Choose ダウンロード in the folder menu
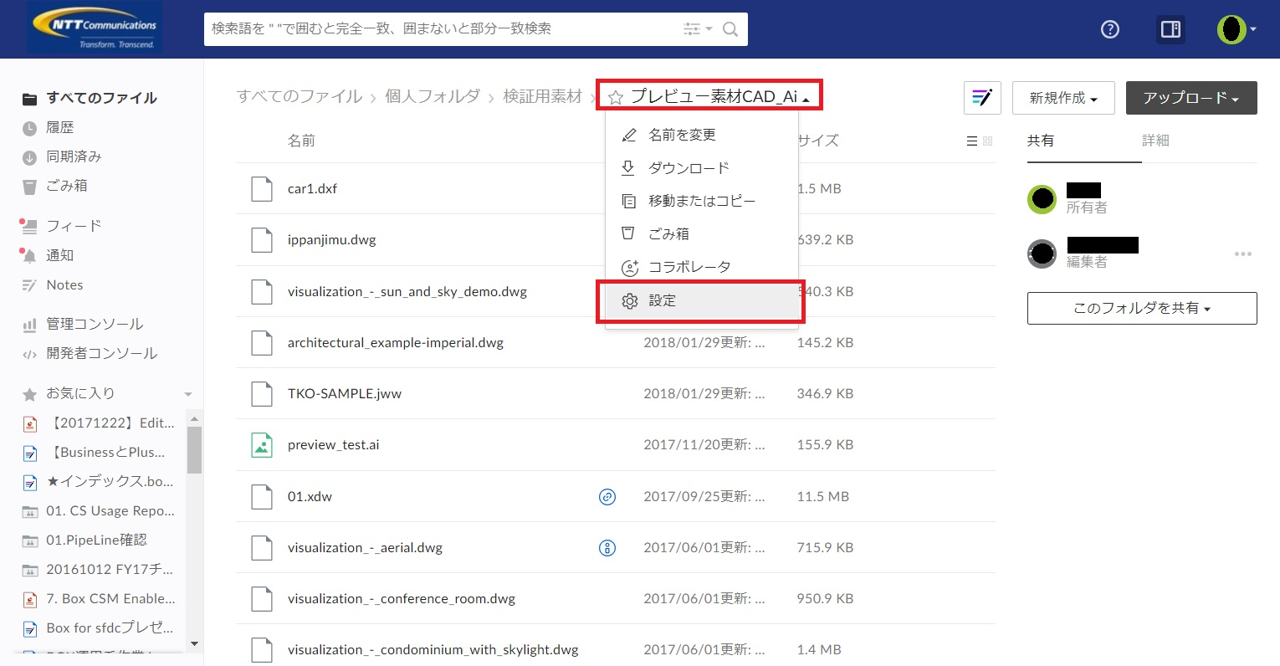This screenshot has height=666, width=1280. pos(688,168)
